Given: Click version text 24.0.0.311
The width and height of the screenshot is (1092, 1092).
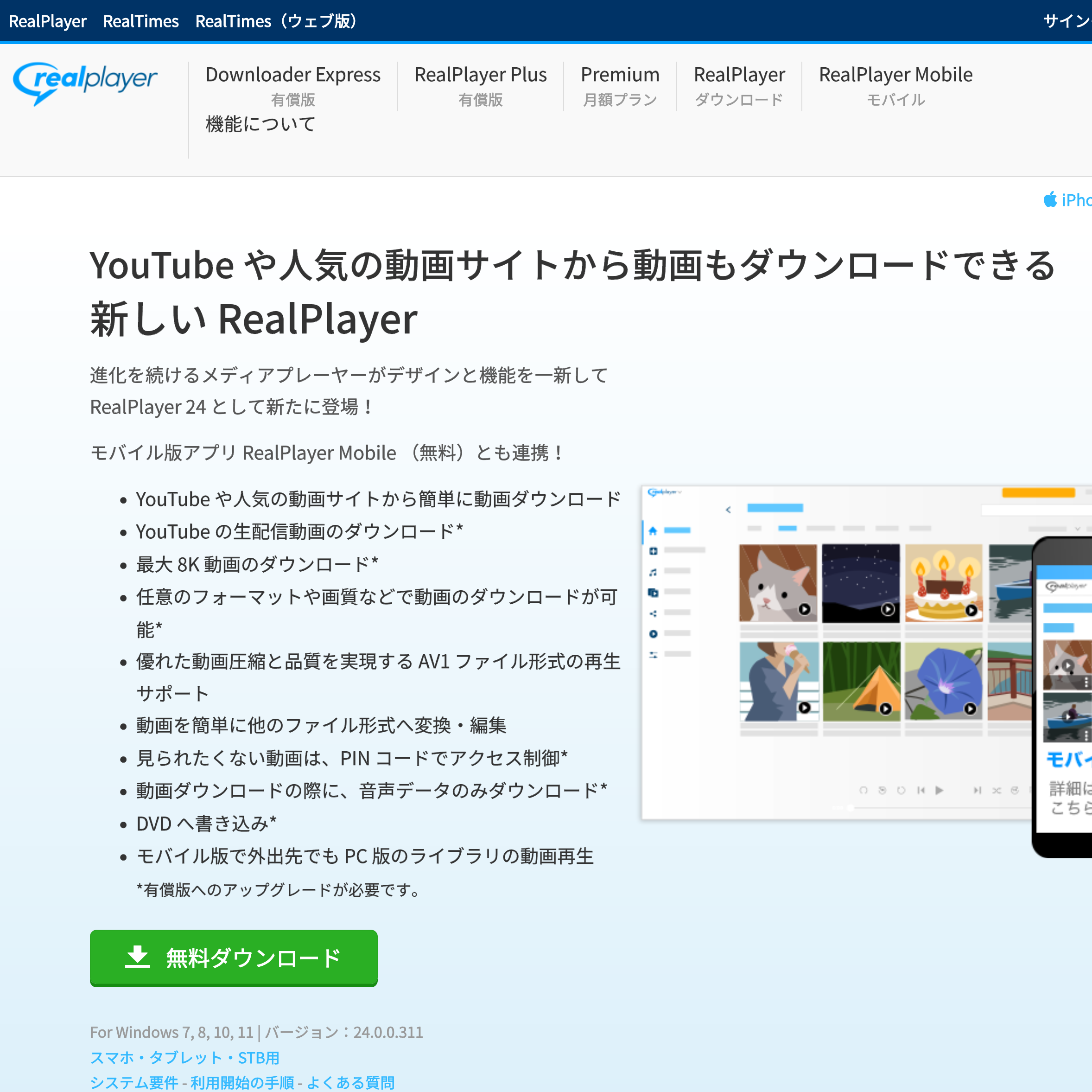Looking at the screenshot, I should click(x=388, y=1032).
